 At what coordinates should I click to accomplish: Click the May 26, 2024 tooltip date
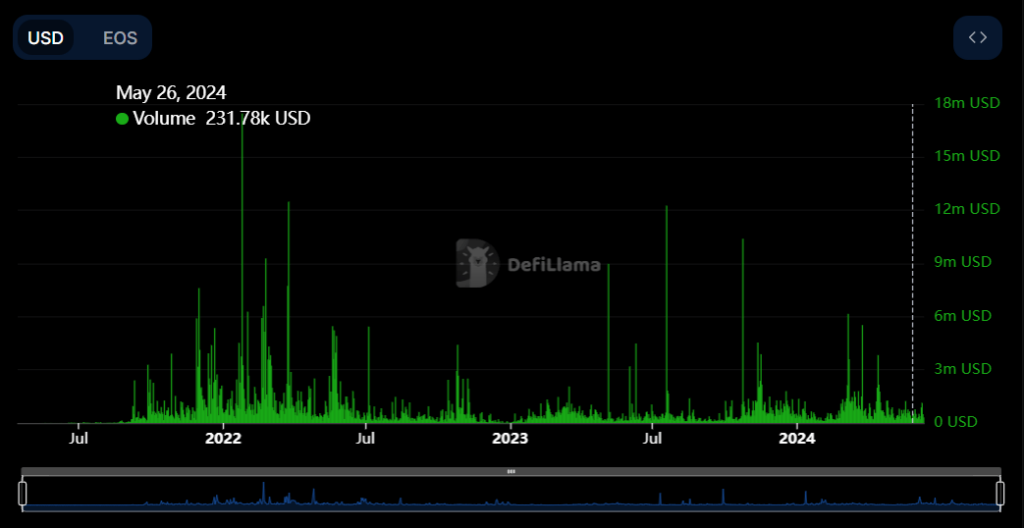171,93
